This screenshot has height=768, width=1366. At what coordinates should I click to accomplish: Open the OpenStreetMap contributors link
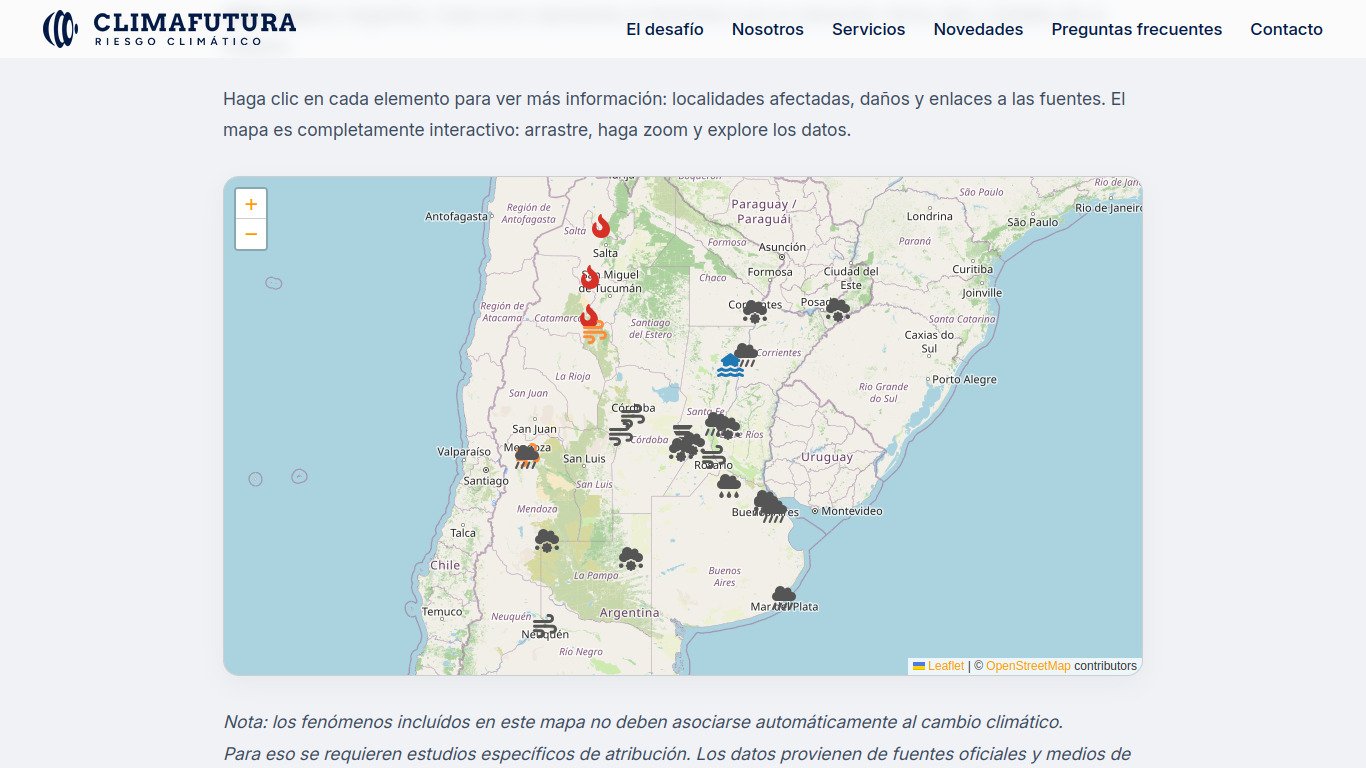tap(1028, 666)
